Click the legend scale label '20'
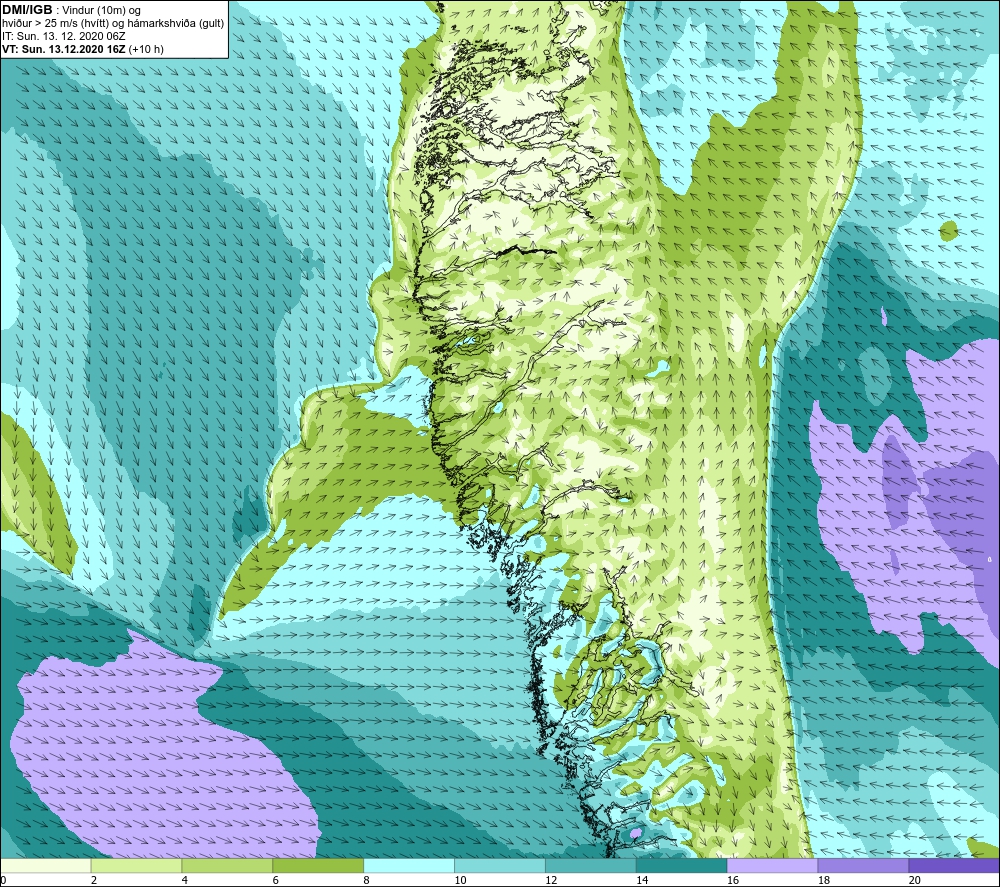The width and height of the screenshot is (1000, 887). point(915,880)
